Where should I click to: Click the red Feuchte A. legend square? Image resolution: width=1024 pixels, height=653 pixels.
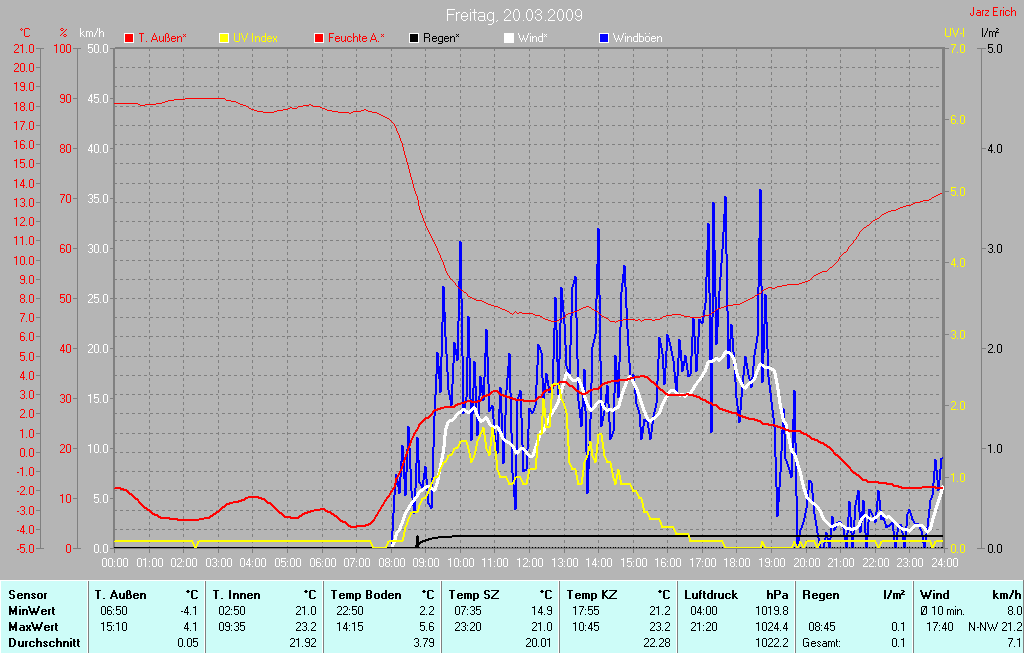pos(319,38)
